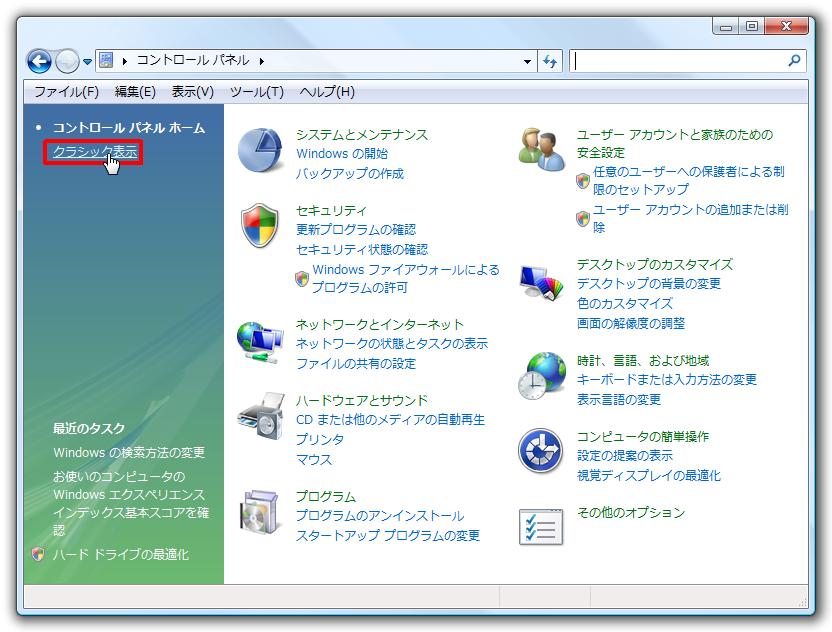Open the Other Options checklist icon

(541, 526)
